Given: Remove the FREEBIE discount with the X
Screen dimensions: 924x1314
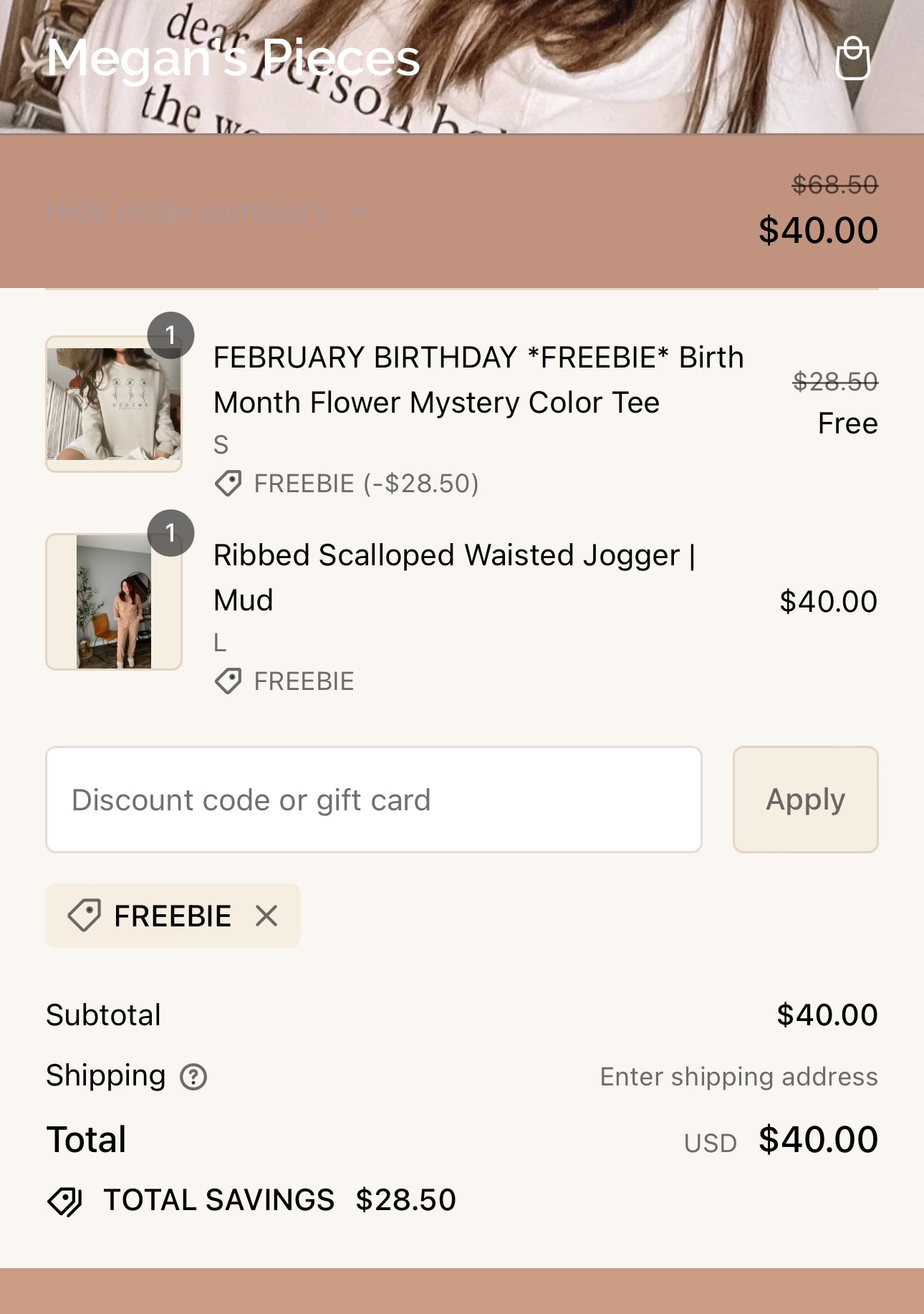Looking at the screenshot, I should (266, 915).
